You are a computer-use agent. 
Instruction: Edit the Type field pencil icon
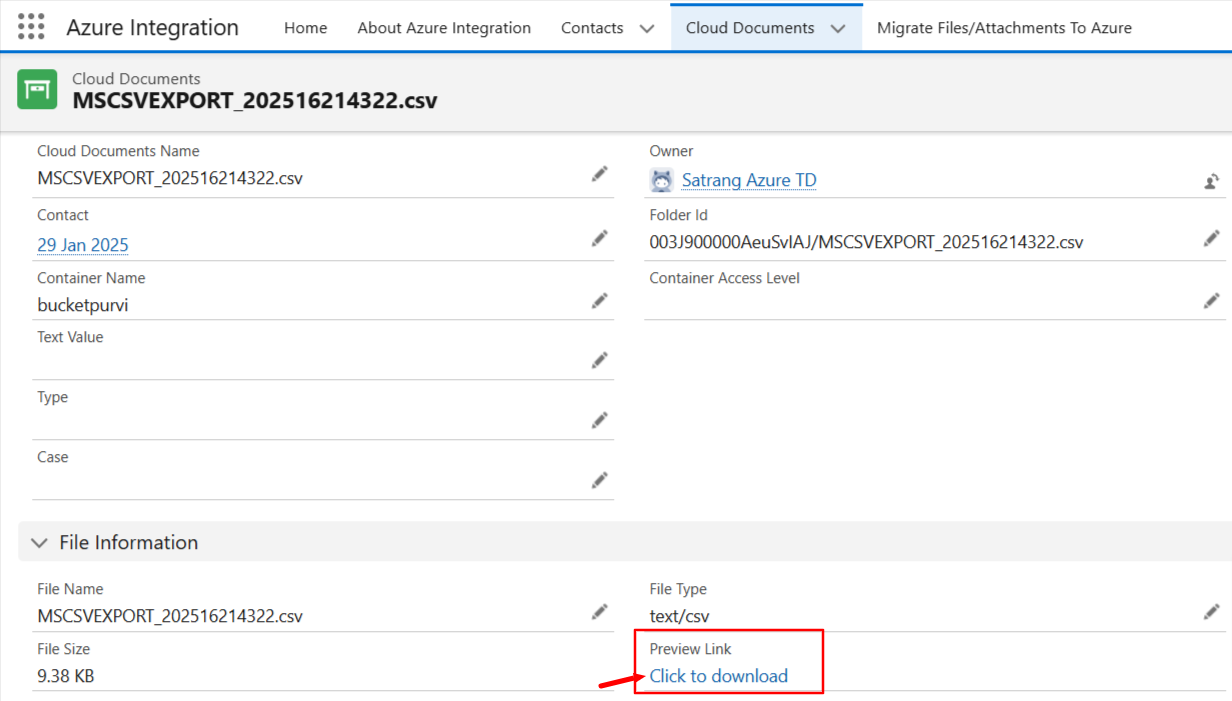[599, 420]
